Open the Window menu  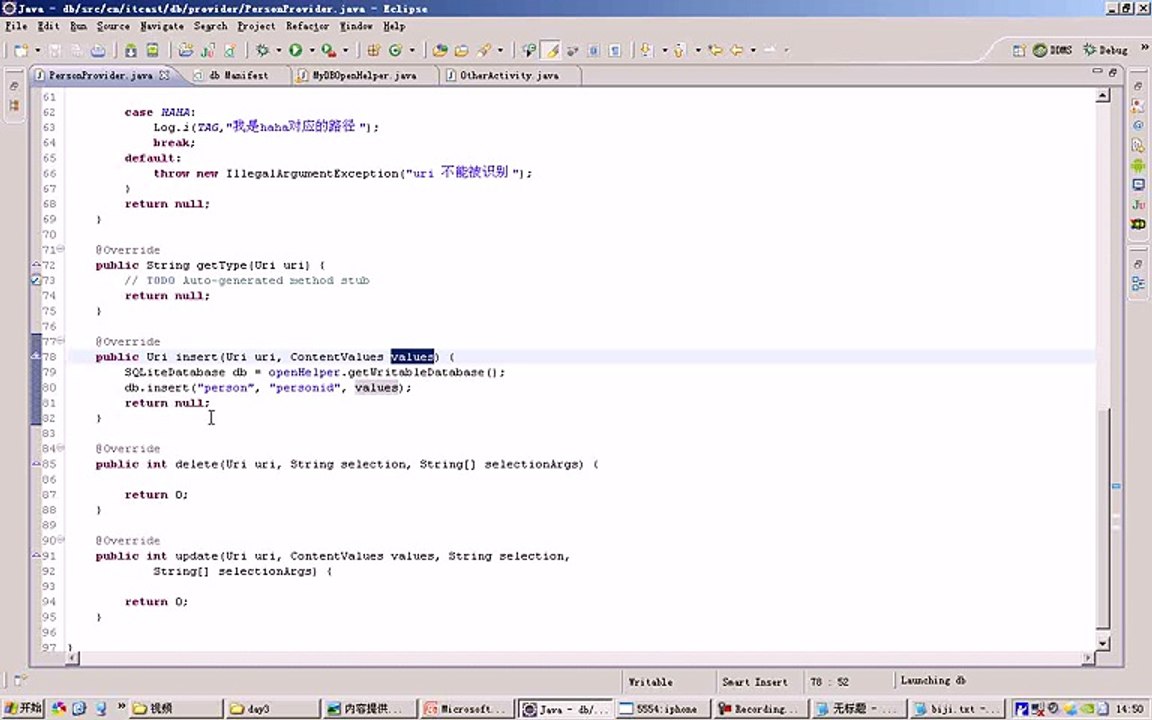356,26
